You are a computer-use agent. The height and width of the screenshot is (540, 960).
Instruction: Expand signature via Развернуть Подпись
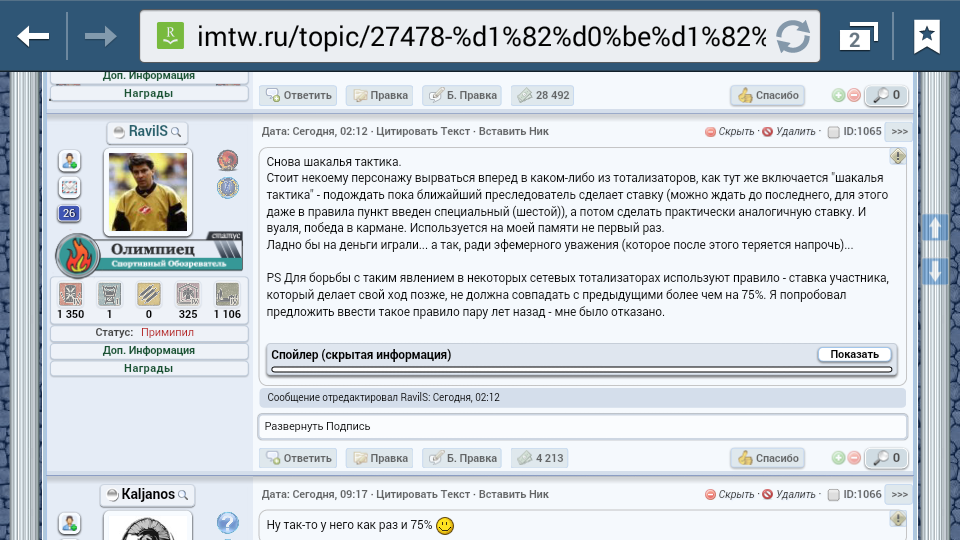coord(317,426)
